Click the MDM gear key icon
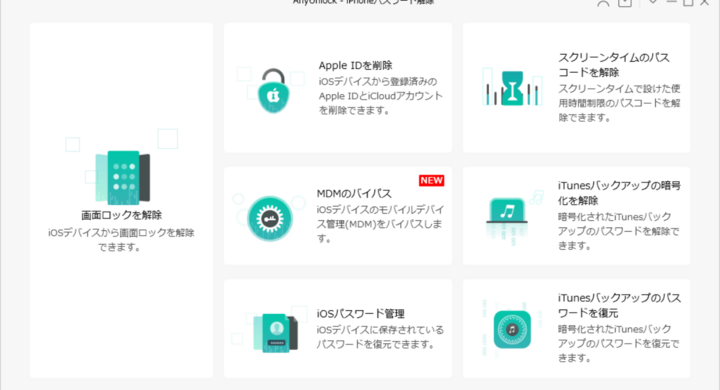Screen dimensions: 720x390 coord(270,219)
